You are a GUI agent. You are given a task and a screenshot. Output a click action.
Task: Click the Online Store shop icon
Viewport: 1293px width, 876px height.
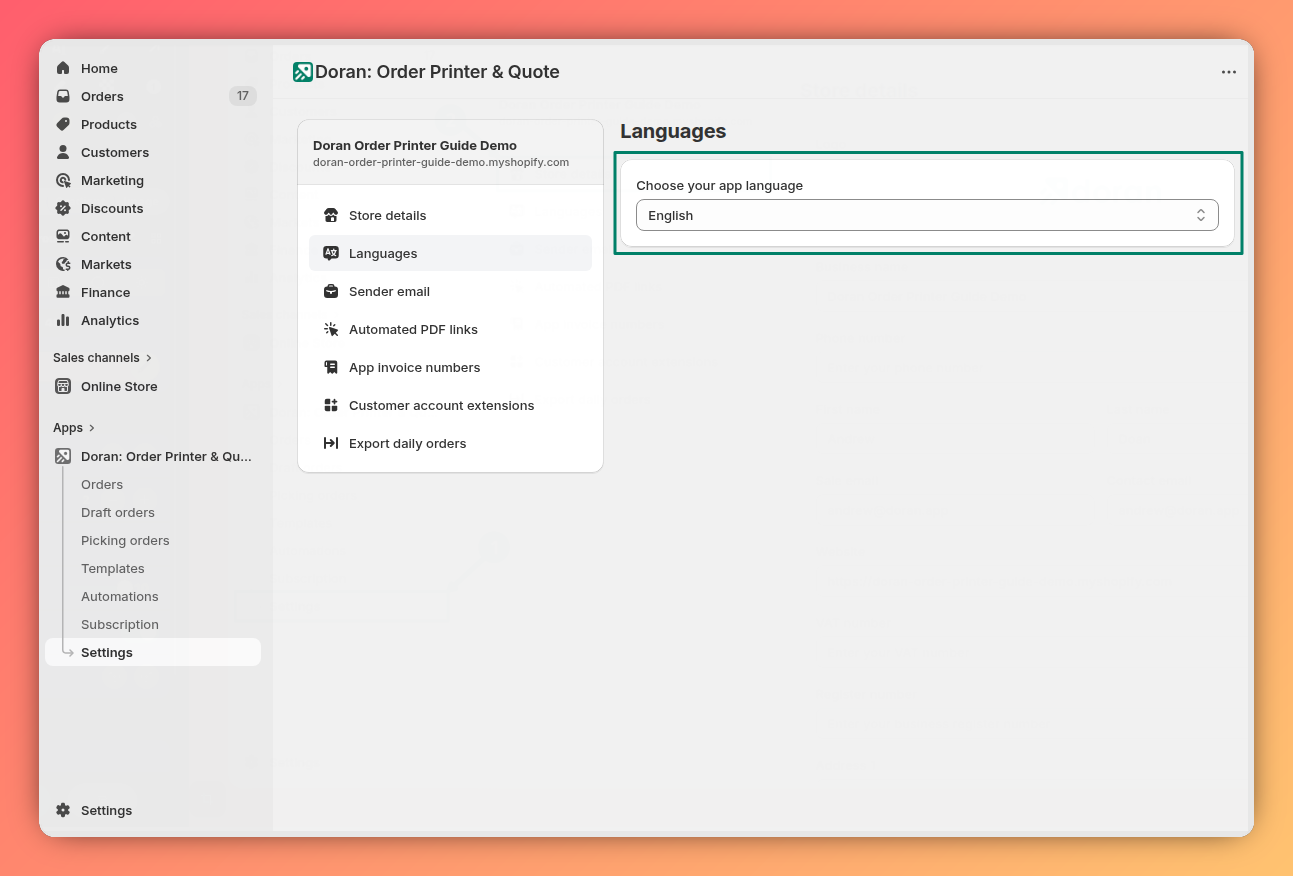63,386
